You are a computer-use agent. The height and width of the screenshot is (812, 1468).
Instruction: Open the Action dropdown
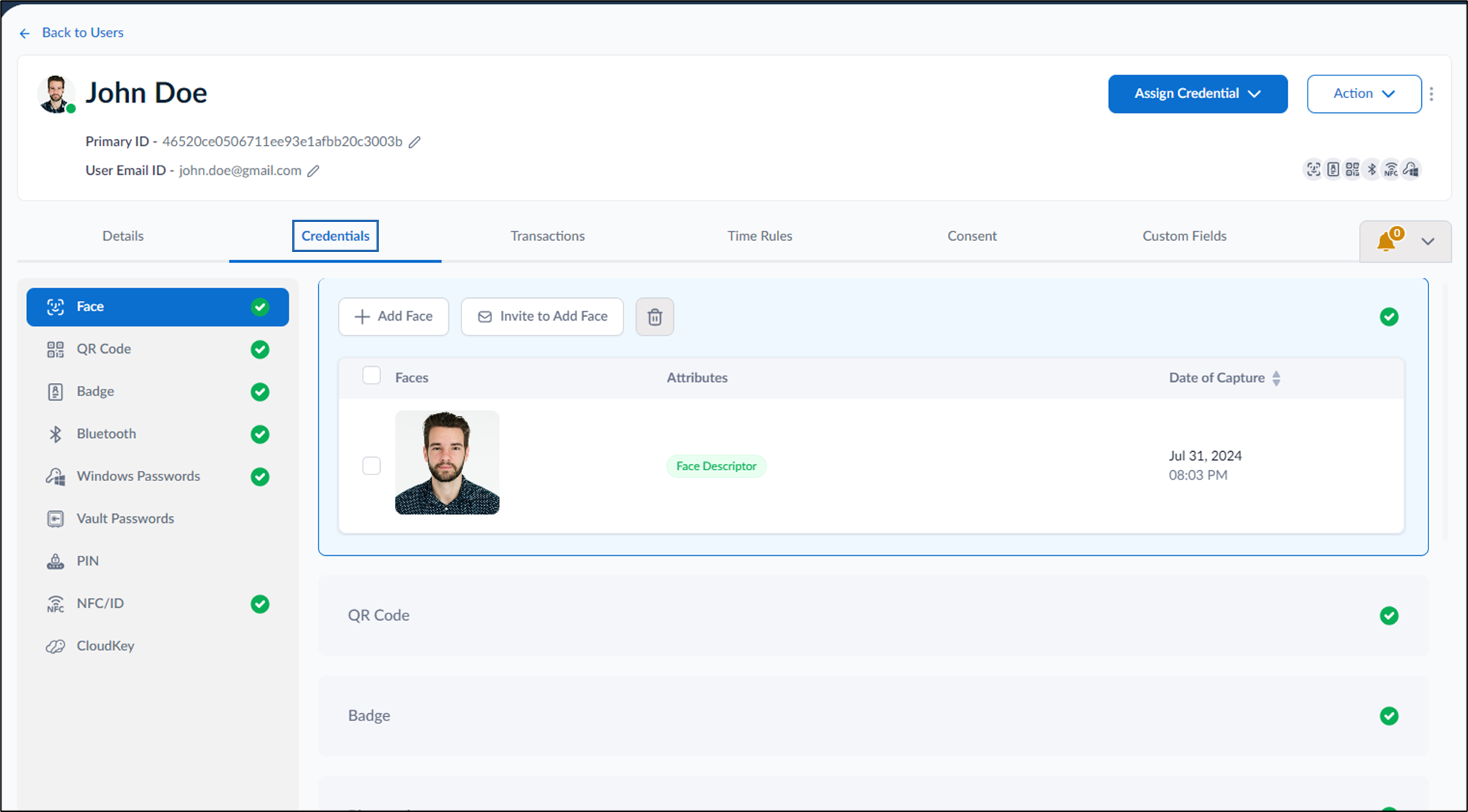1364,94
